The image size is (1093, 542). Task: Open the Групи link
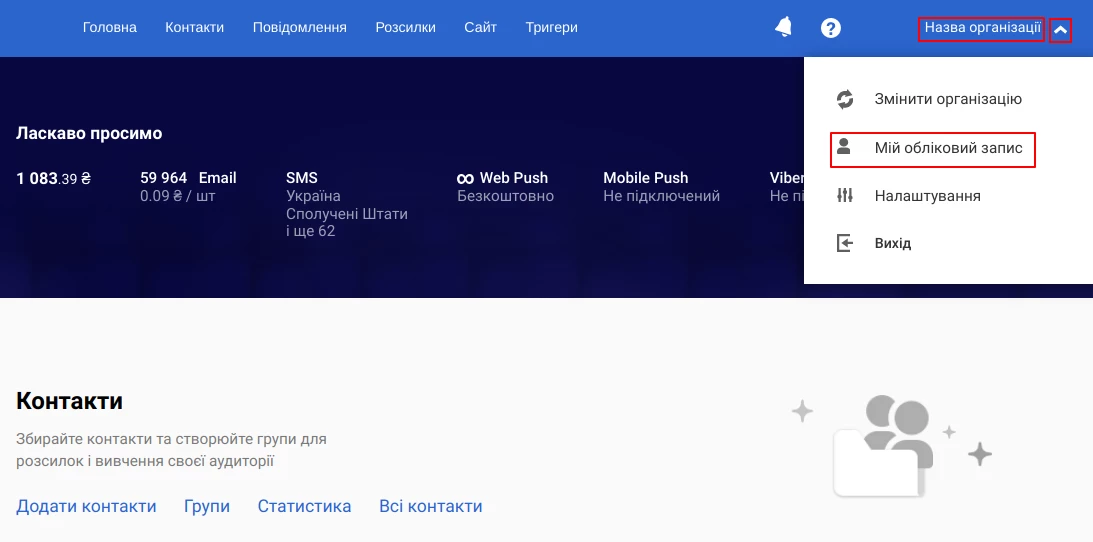[x=207, y=506]
